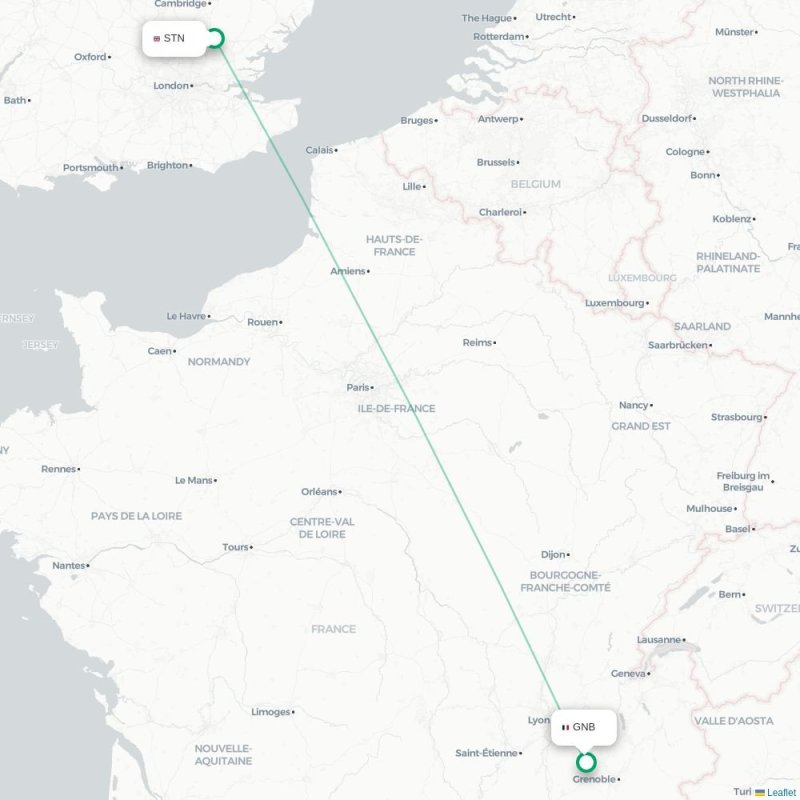Click the NORMANDY region label

[x=219, y=362]
